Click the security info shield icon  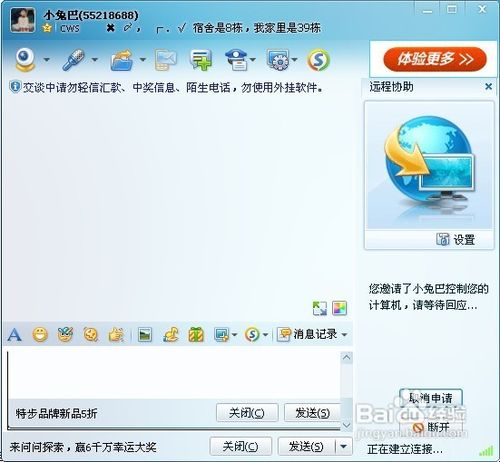tap(15, 87)
